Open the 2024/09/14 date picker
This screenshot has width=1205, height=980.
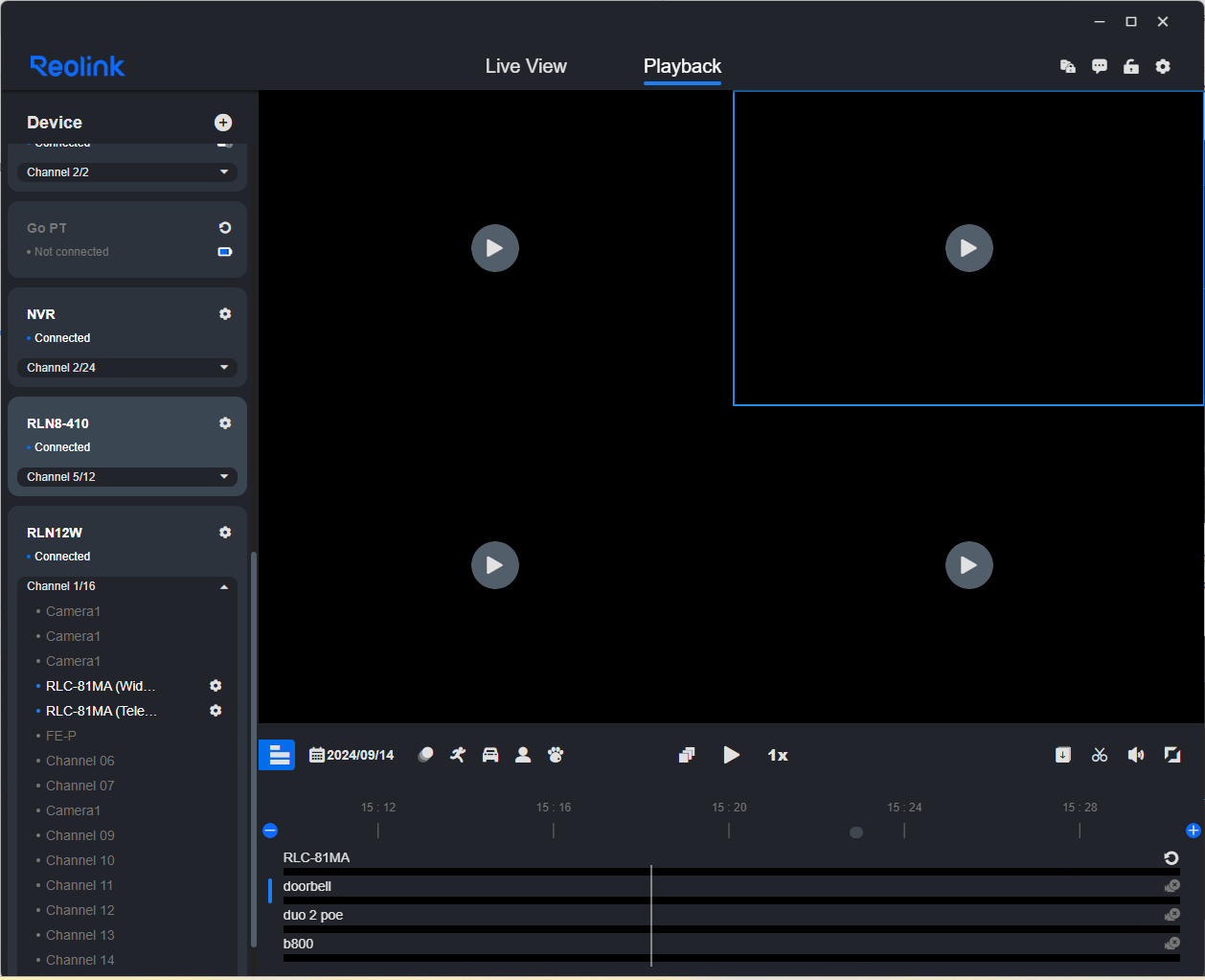tap(352, 755)
